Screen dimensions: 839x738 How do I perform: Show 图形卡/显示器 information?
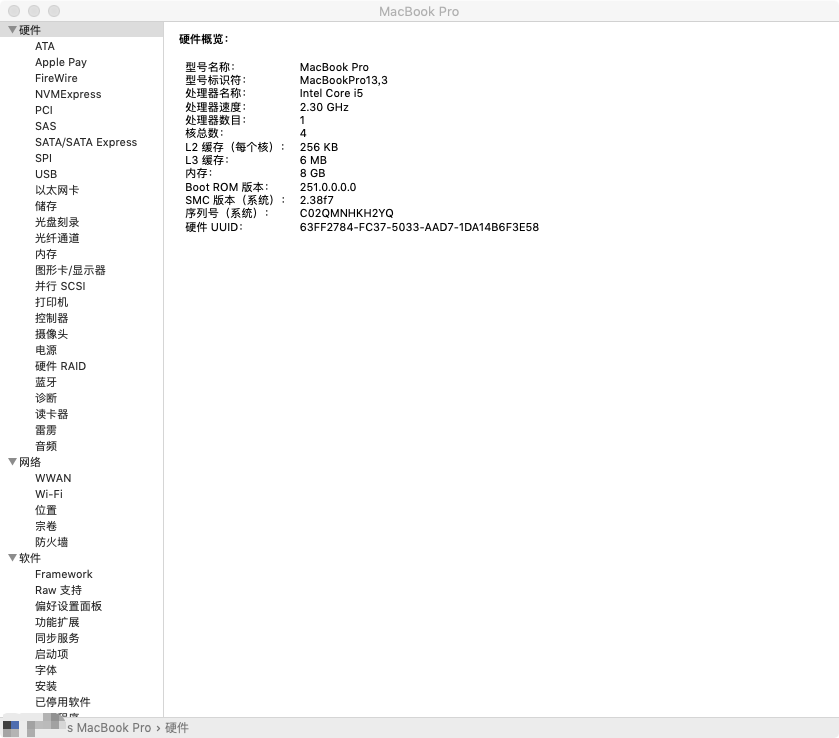[70, 270]
